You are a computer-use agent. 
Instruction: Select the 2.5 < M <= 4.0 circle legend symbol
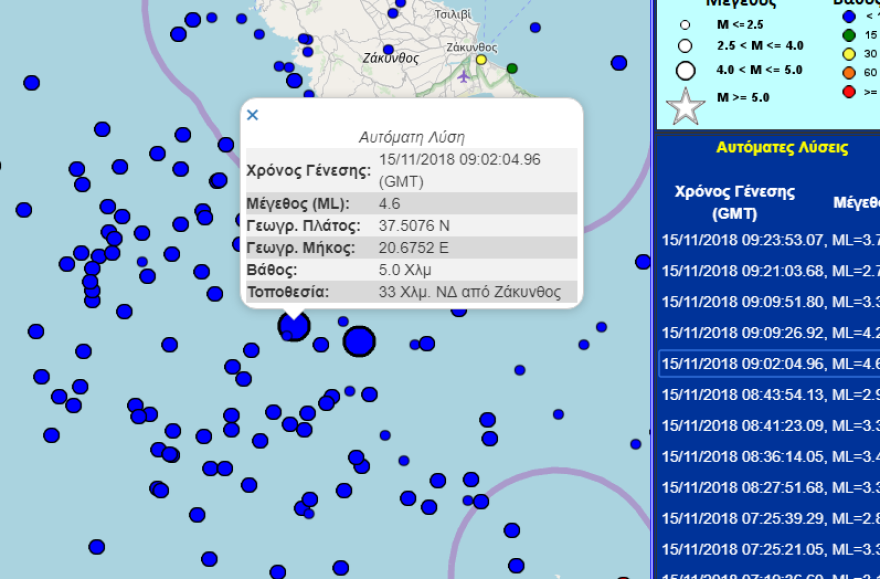point(684,45)
